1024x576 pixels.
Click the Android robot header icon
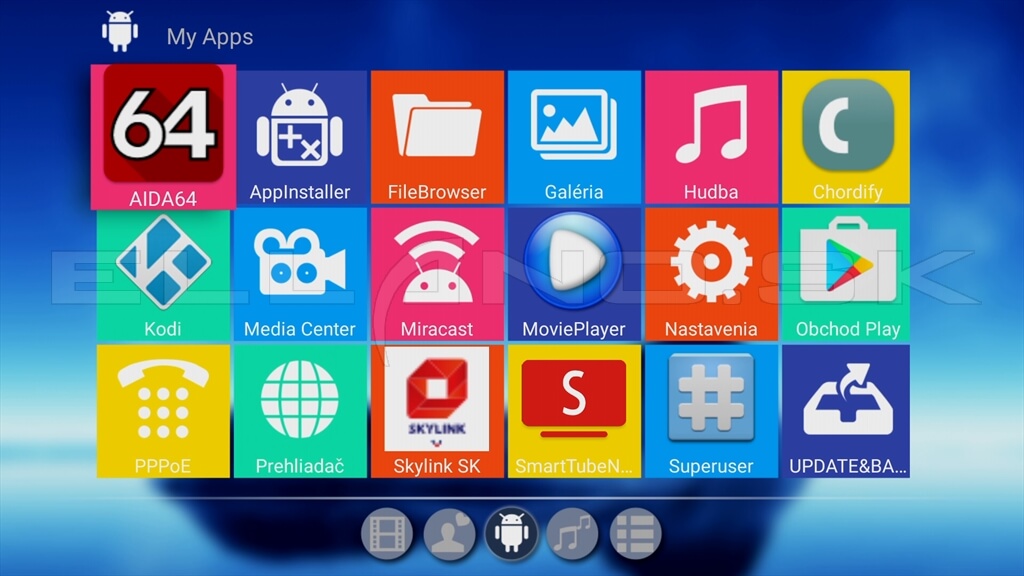coord(120,31)
